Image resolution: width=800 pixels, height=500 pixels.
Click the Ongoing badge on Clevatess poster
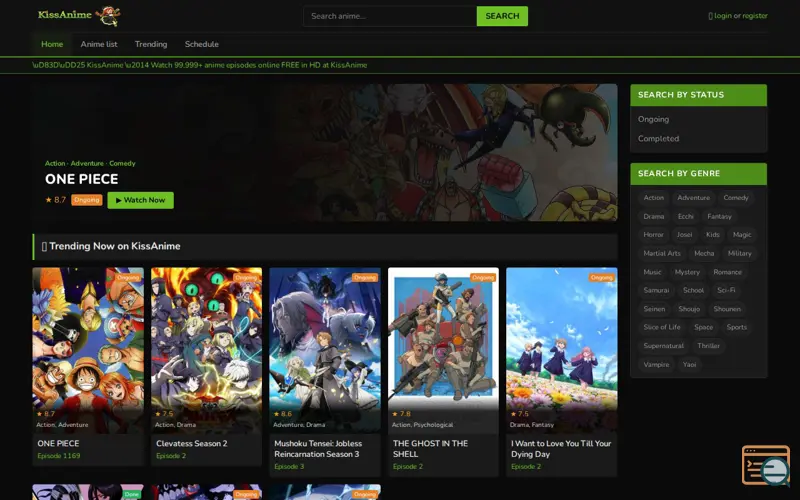pyautogui.click(x=246, y=278)
